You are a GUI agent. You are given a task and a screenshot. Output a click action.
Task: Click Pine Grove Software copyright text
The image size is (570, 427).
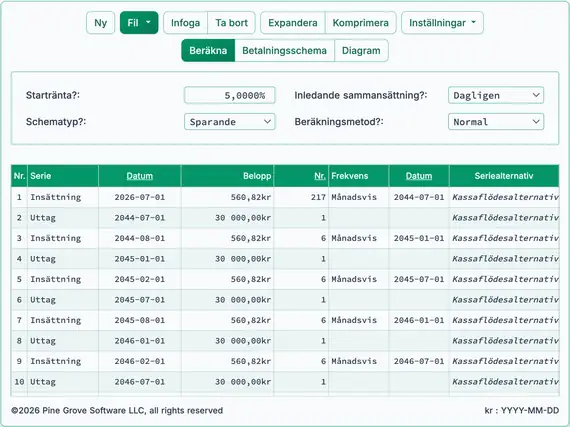[117, 411]
